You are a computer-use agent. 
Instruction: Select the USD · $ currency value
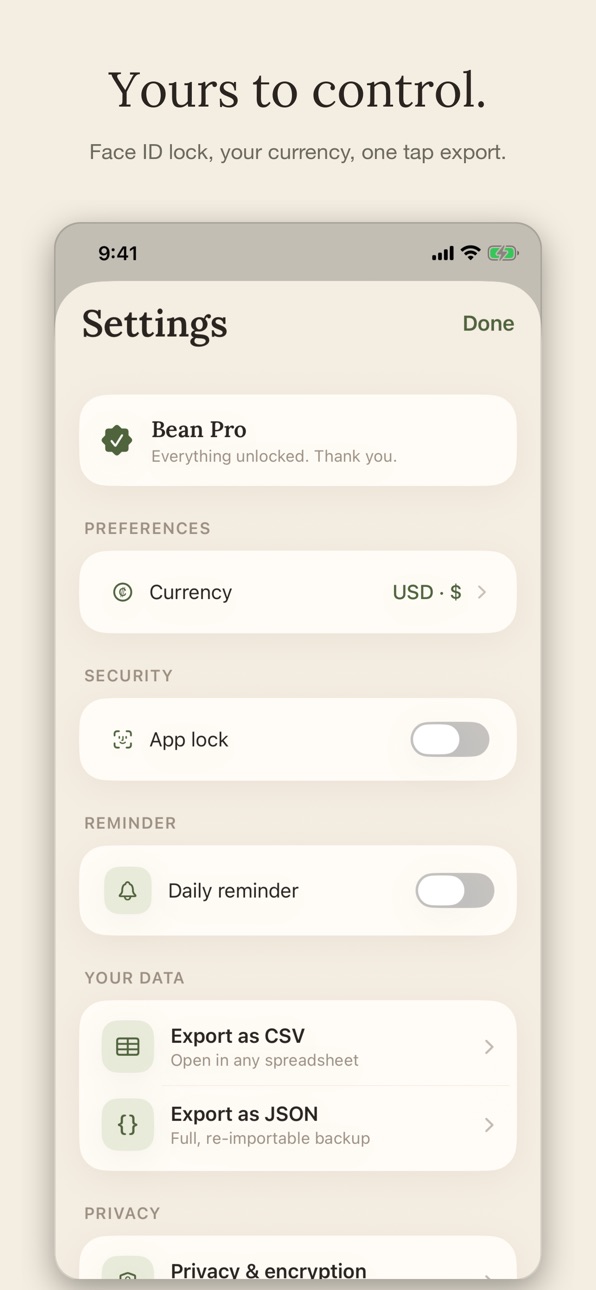point(427,592)
